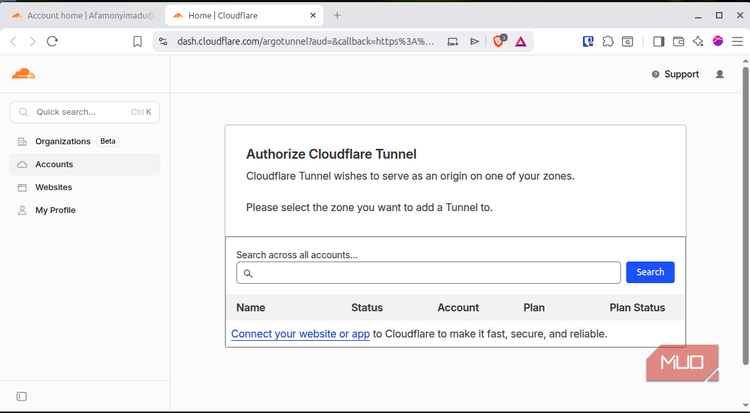This screenshot has height=413, width=750.
Task: Open the blue password manager extension
Action: point(588,42)
